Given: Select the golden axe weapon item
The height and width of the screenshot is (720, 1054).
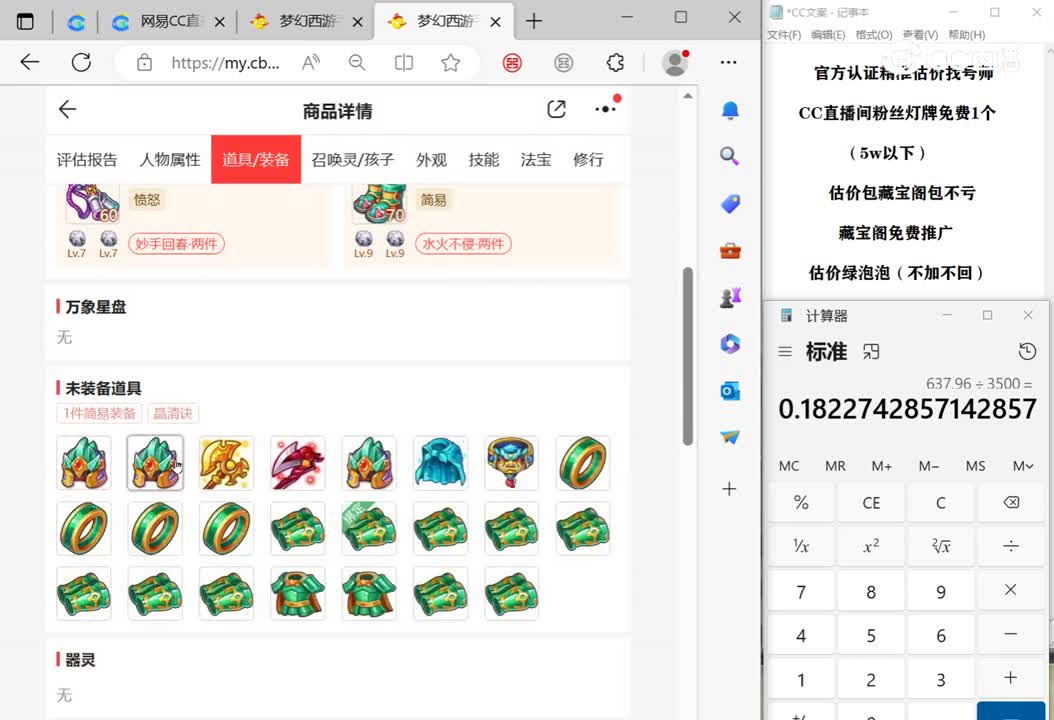Looking at the screenshot, I should (227, 463).
